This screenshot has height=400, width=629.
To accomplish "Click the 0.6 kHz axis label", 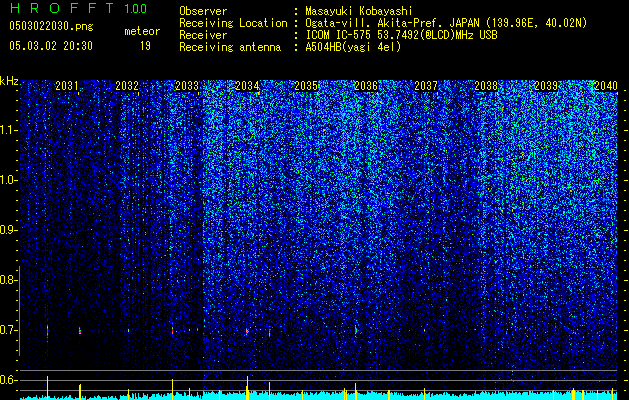I will tap(8, 380).
